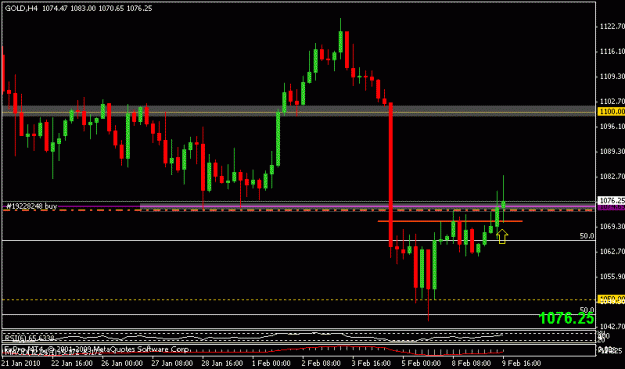Click the 1 Feb 00:00 time label
625x369 pixels.
pos(271,363)
